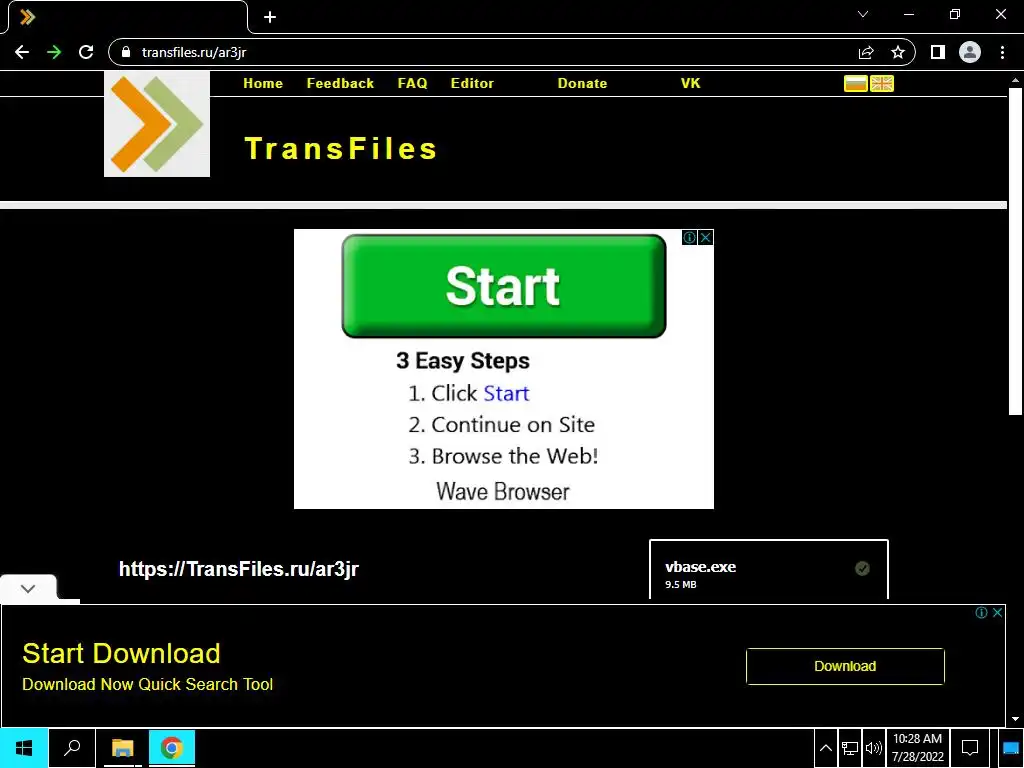The height and width of the screenshot is (768, 1024).
Task: Close the Wave Browser ad
Action: coord(705,238)
